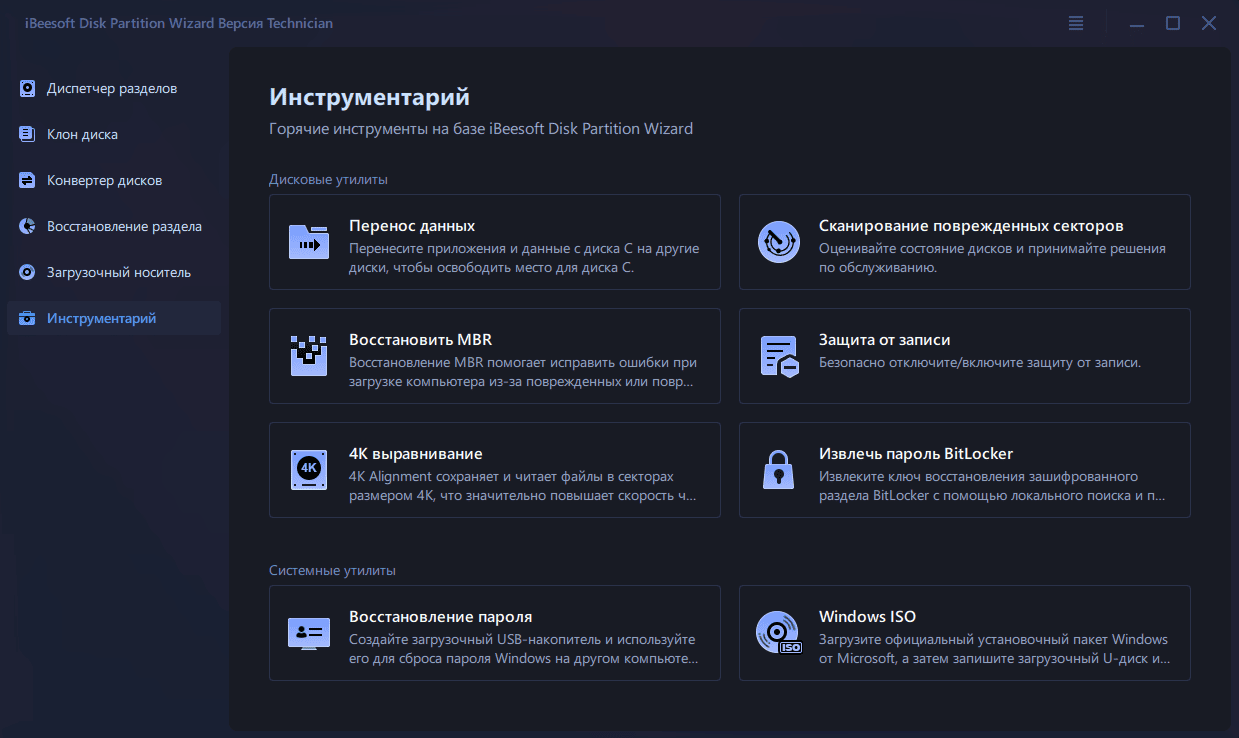Viewport: 1239px width, 738px height.
Task: Open the Перенос данных tool title
Action: click(412, 226)
